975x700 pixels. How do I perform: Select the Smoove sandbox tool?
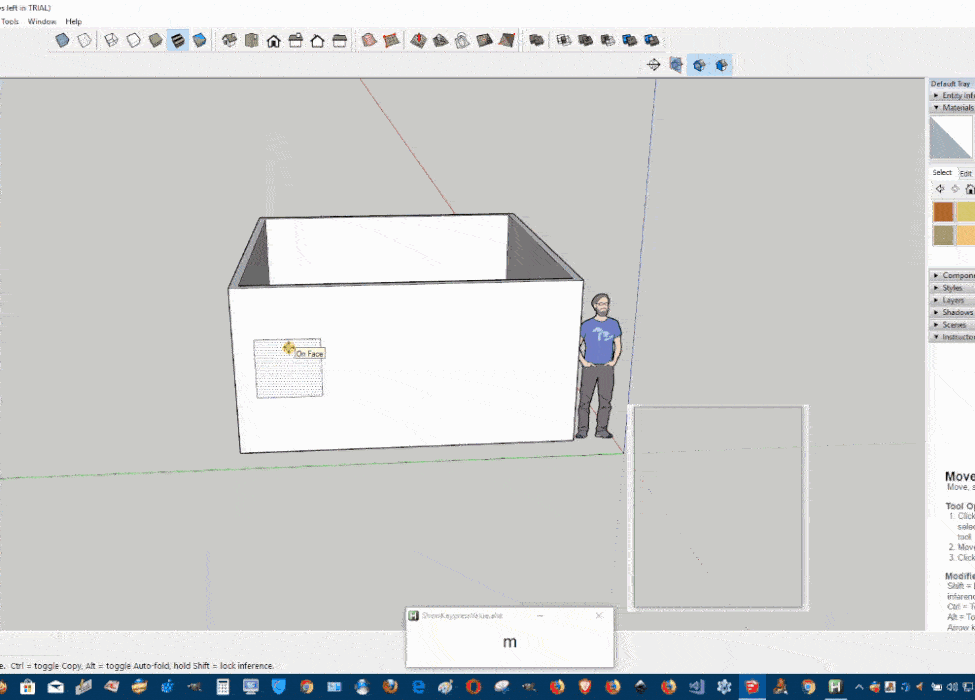pyautogui.click(x=418, y=40)
